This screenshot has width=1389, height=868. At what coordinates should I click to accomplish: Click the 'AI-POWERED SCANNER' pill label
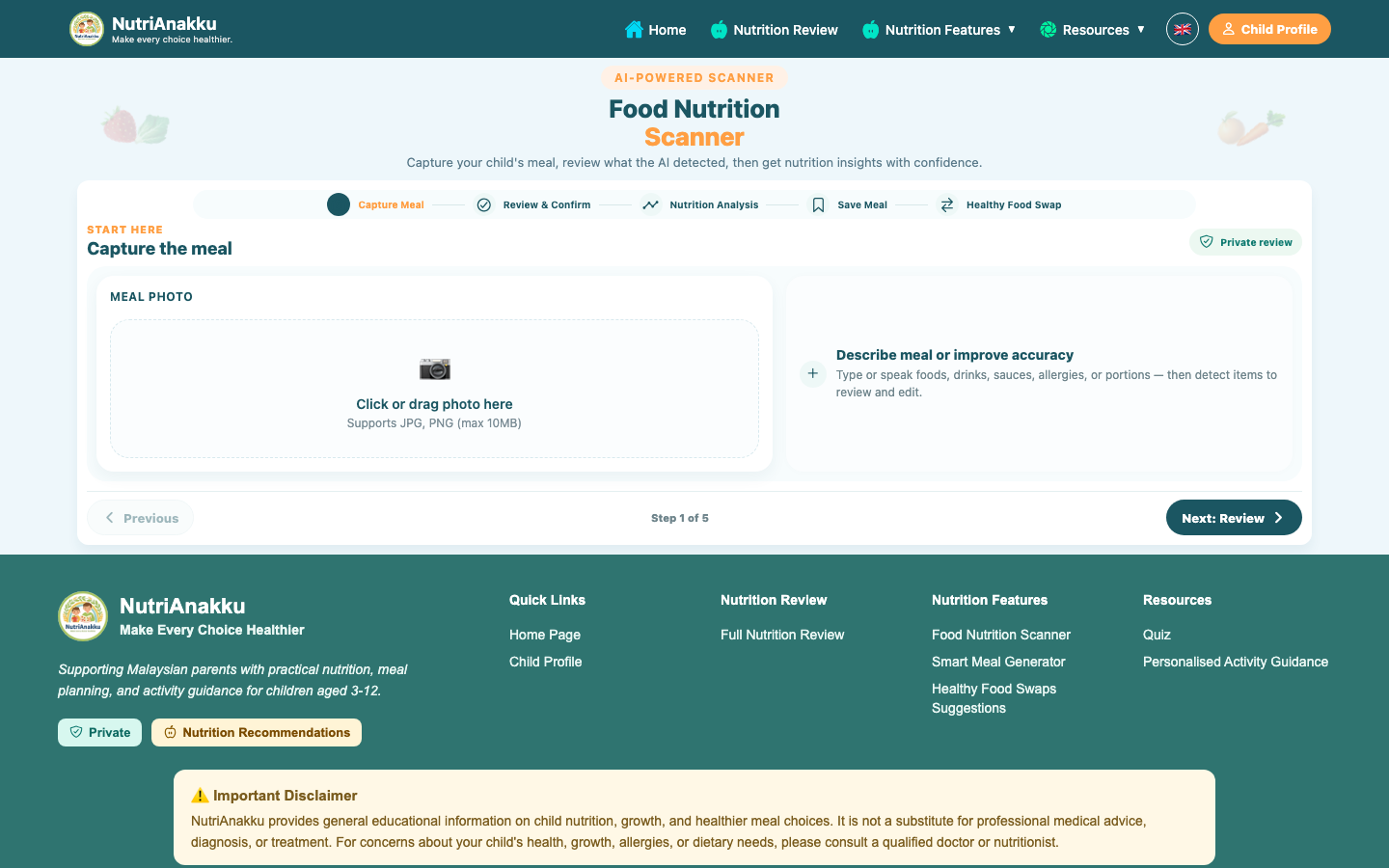(x=694, y=78)
